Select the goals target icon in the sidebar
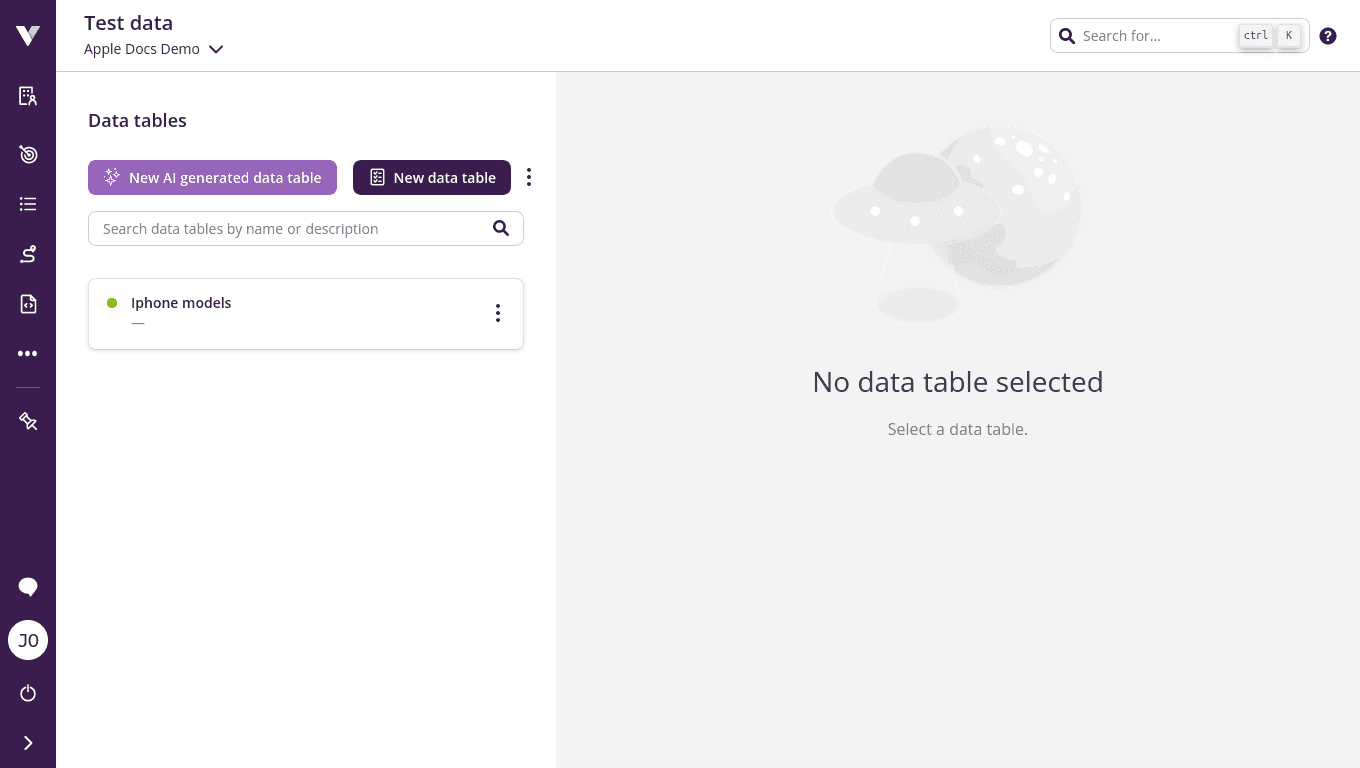The image size is (1360, 768). click(27, 154)
